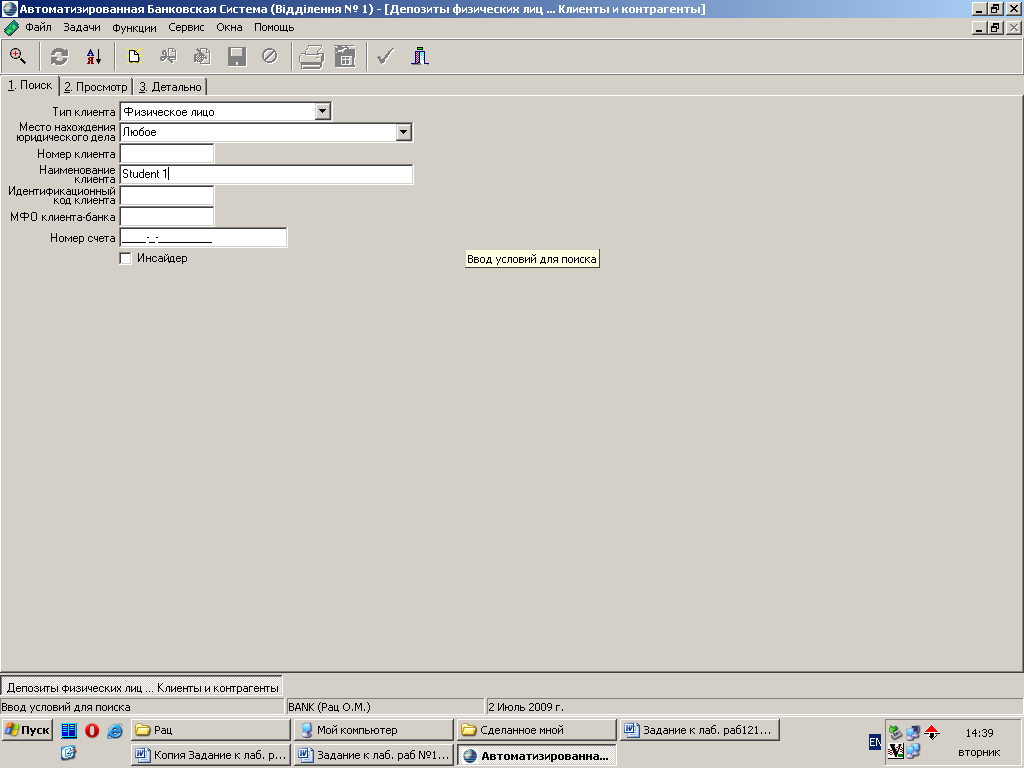This screenshot has width=1024, height=768.
Task: Open the Файл menu
Action: (39, 27)
